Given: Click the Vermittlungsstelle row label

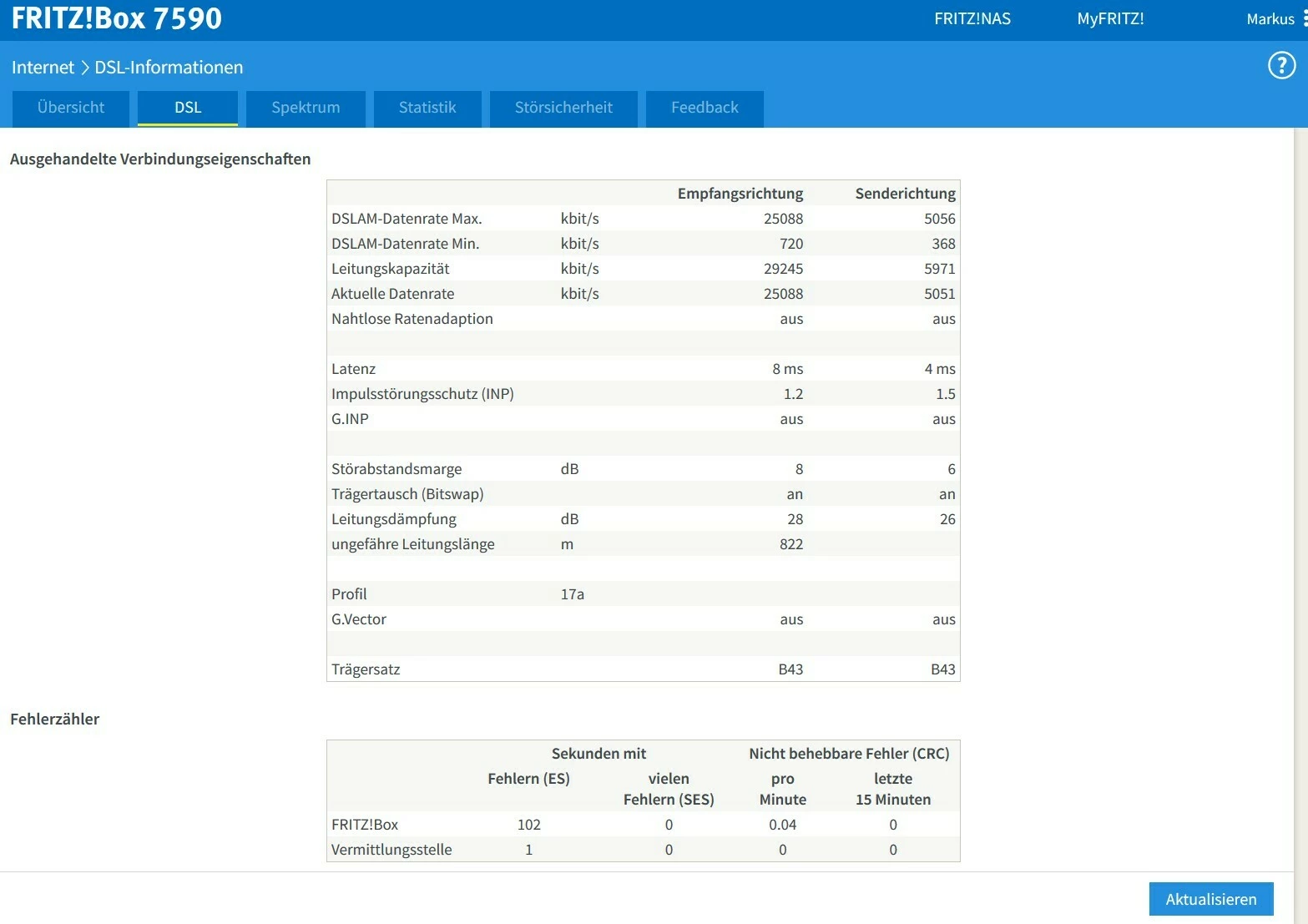Looking at the screenshot, I should pos(391,850).
